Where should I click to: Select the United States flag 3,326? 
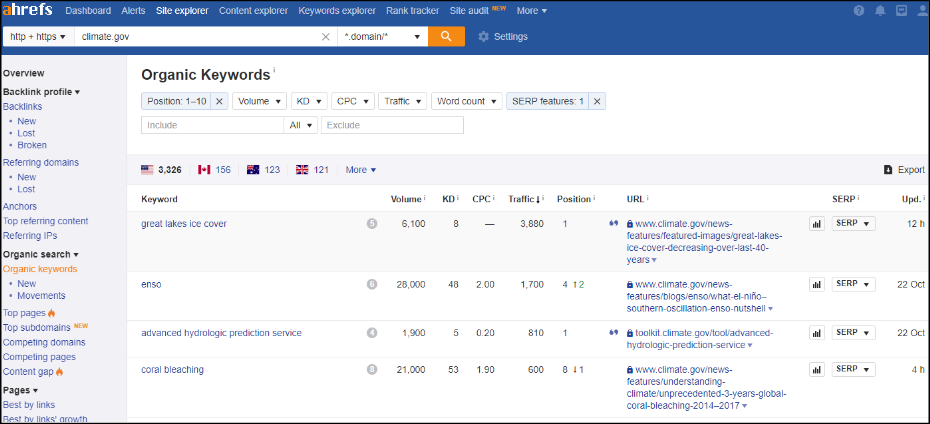tap(161, 170)
